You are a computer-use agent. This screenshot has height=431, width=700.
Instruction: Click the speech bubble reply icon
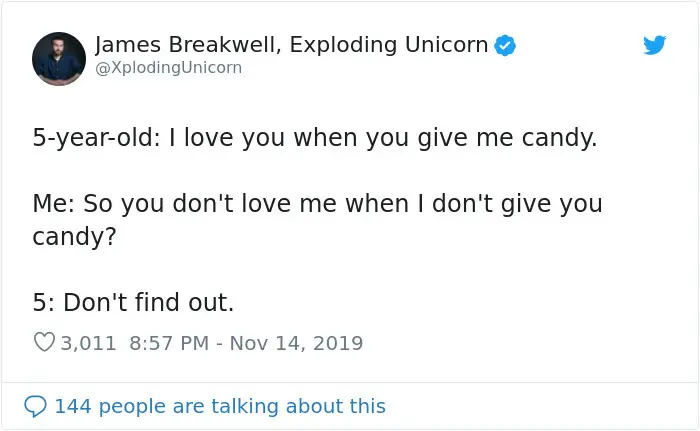coord(36,406)
